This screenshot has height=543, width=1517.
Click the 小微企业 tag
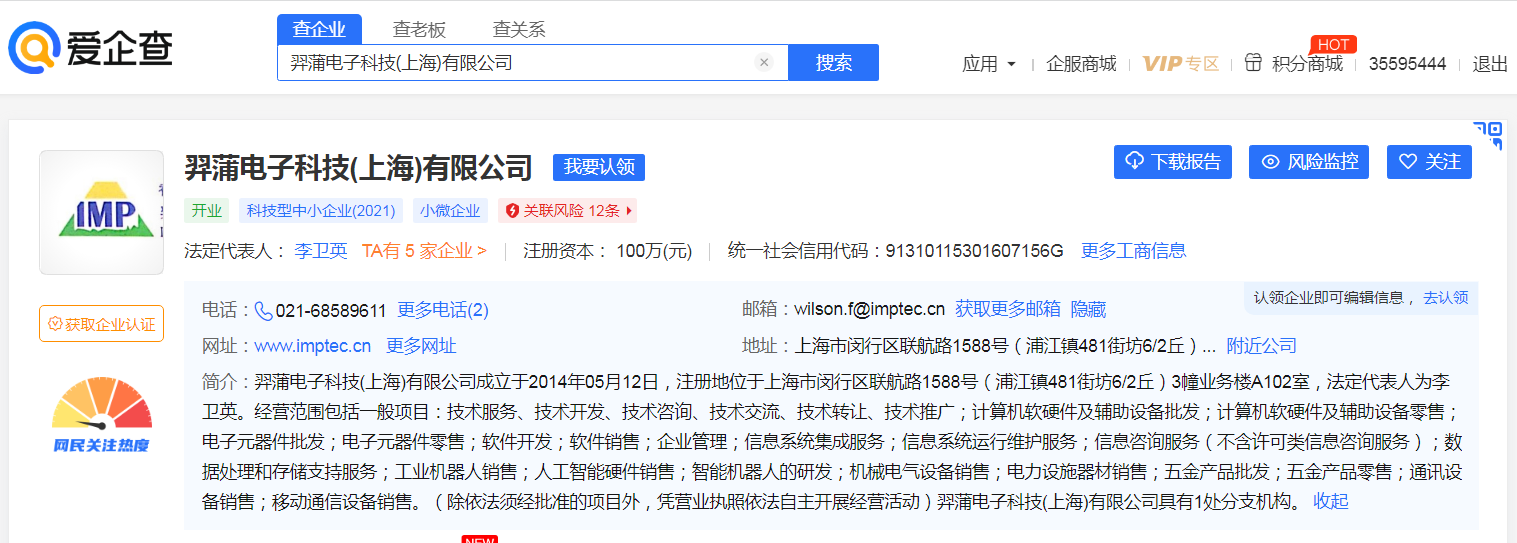point(450,211)
